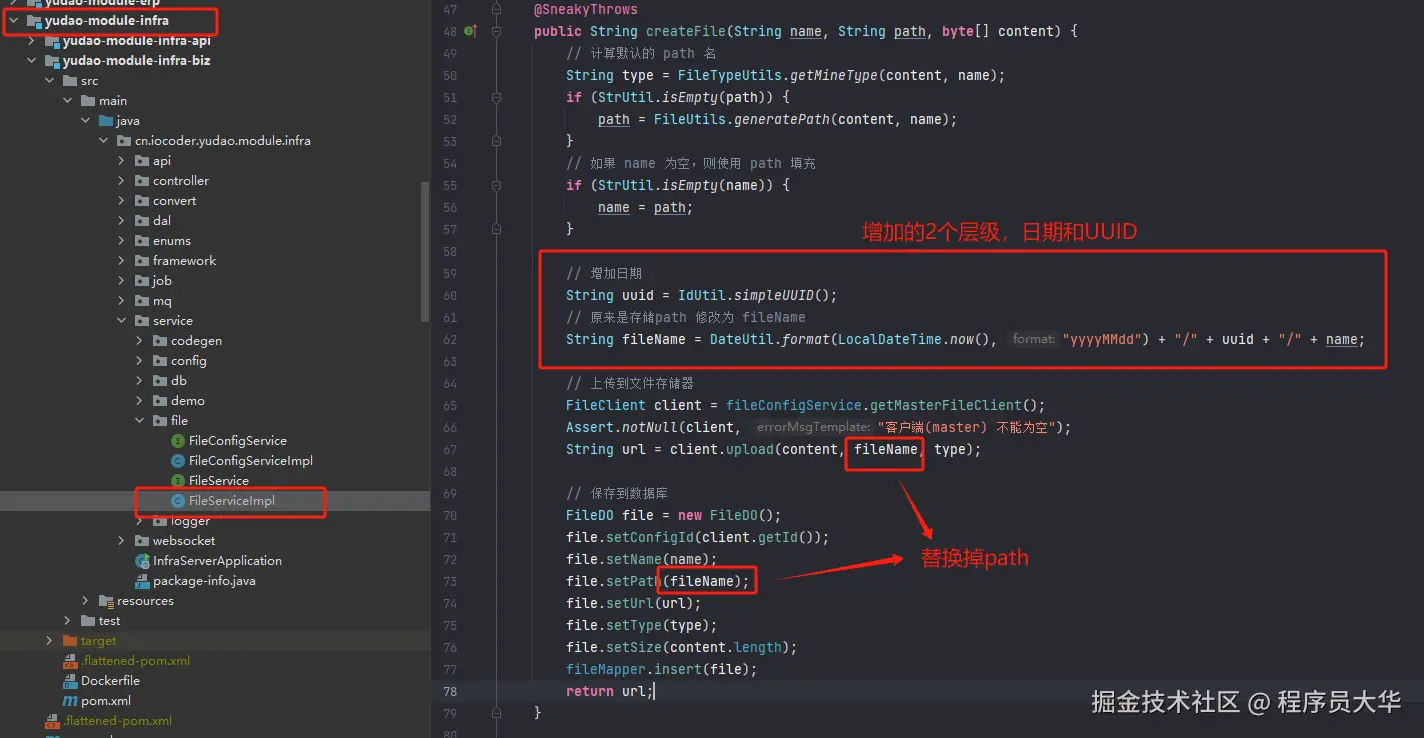This screenshot has height=738, width=1424.
Task: Expand the dal package node
Action: click(x=121, y=221)
